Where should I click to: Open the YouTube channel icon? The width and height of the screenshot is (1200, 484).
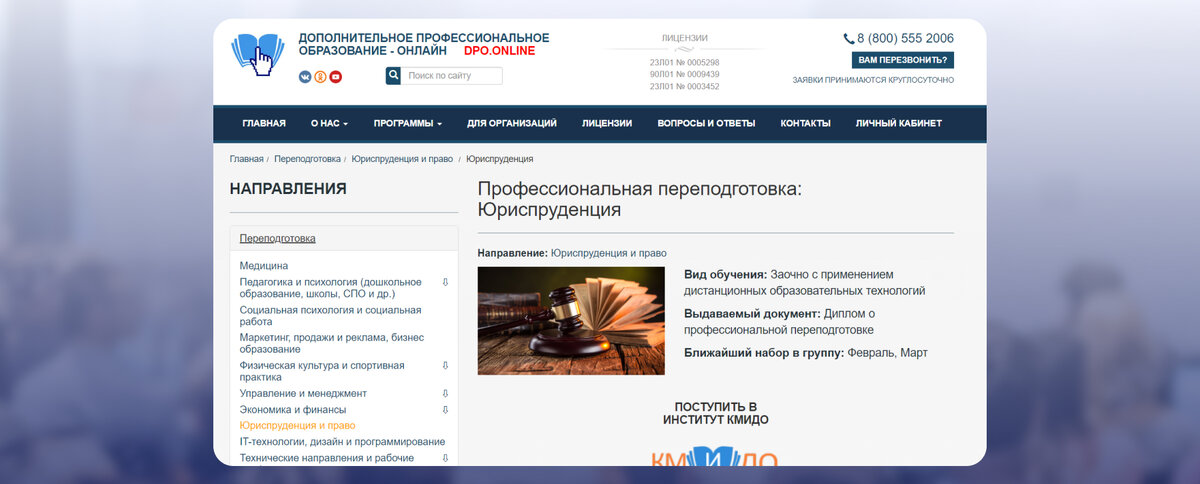tap(336, 77)
